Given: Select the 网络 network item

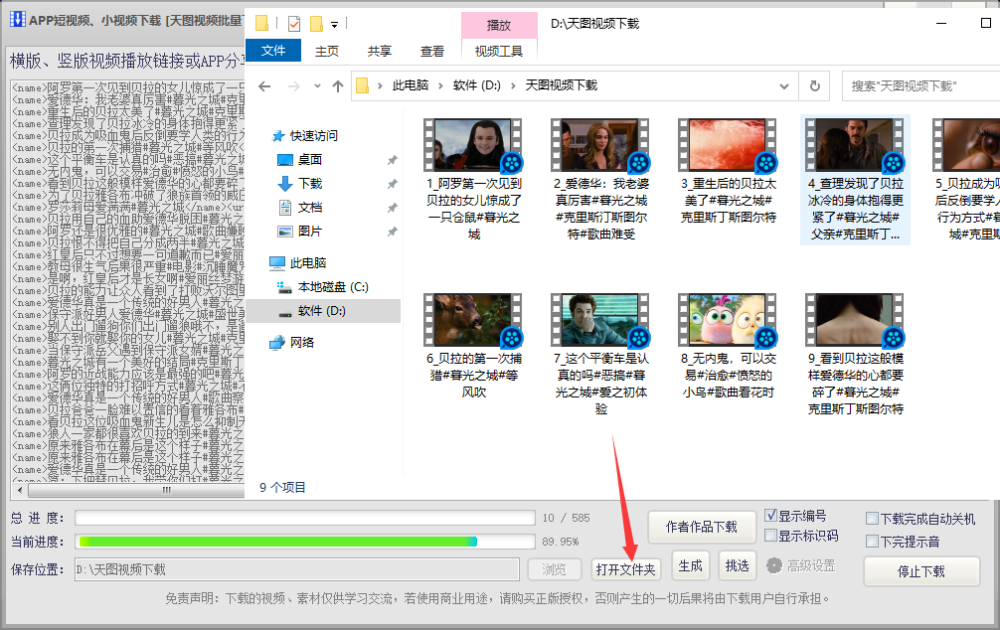Looking at the screenshot, I should (x=302, y=342).
